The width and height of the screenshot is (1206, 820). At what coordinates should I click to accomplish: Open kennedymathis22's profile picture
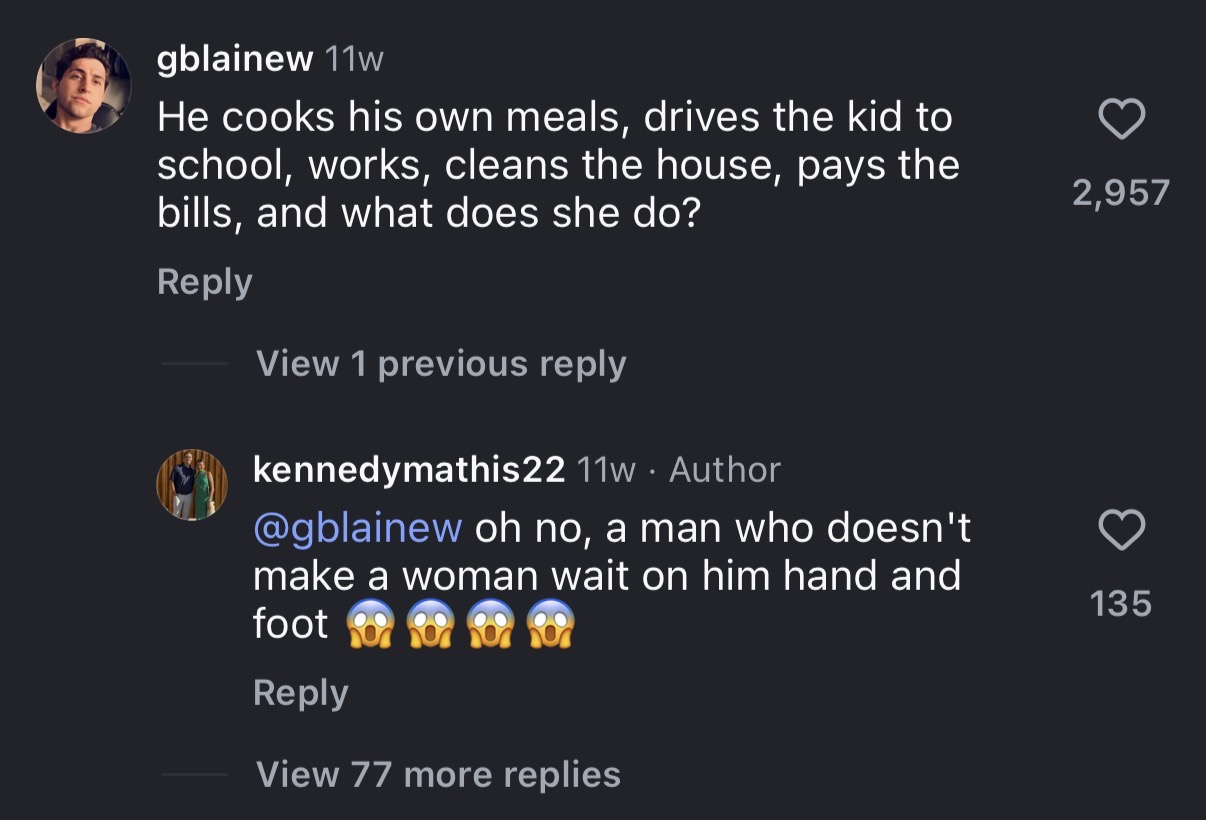pyautogui.click(x=191, y=484)
